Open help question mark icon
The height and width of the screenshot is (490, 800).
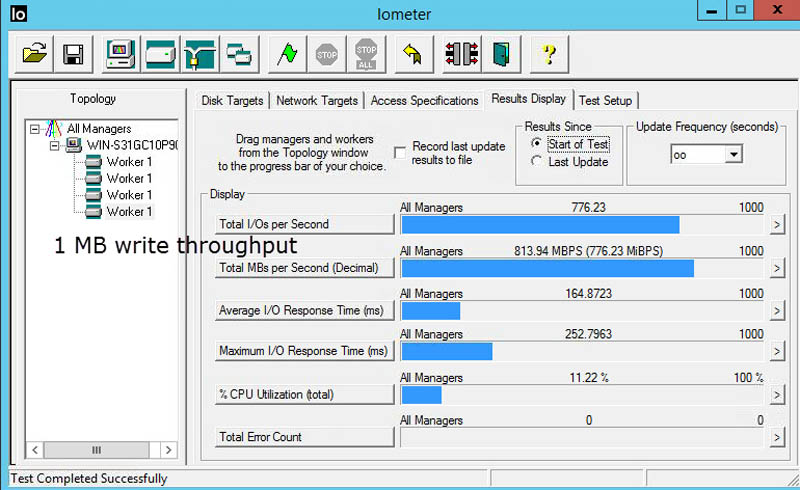549,54
